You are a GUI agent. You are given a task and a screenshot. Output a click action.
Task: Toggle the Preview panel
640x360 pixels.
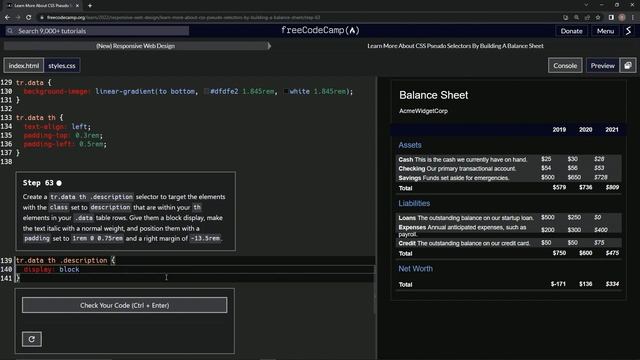pyautogui.click(x=602, y=65)
